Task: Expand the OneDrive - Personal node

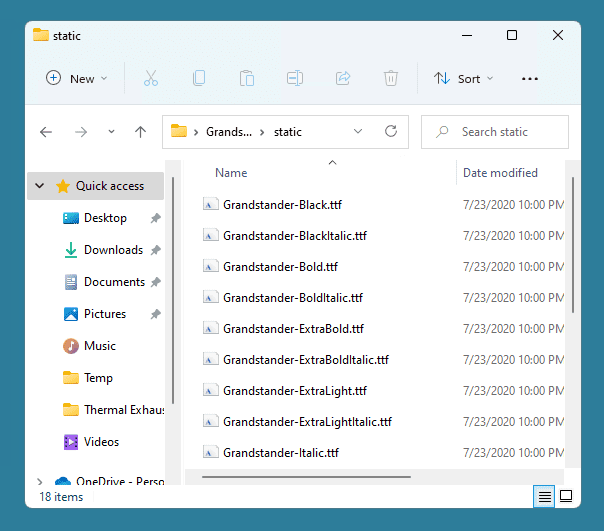Action: pyautogui.click(x=40, y=481)
